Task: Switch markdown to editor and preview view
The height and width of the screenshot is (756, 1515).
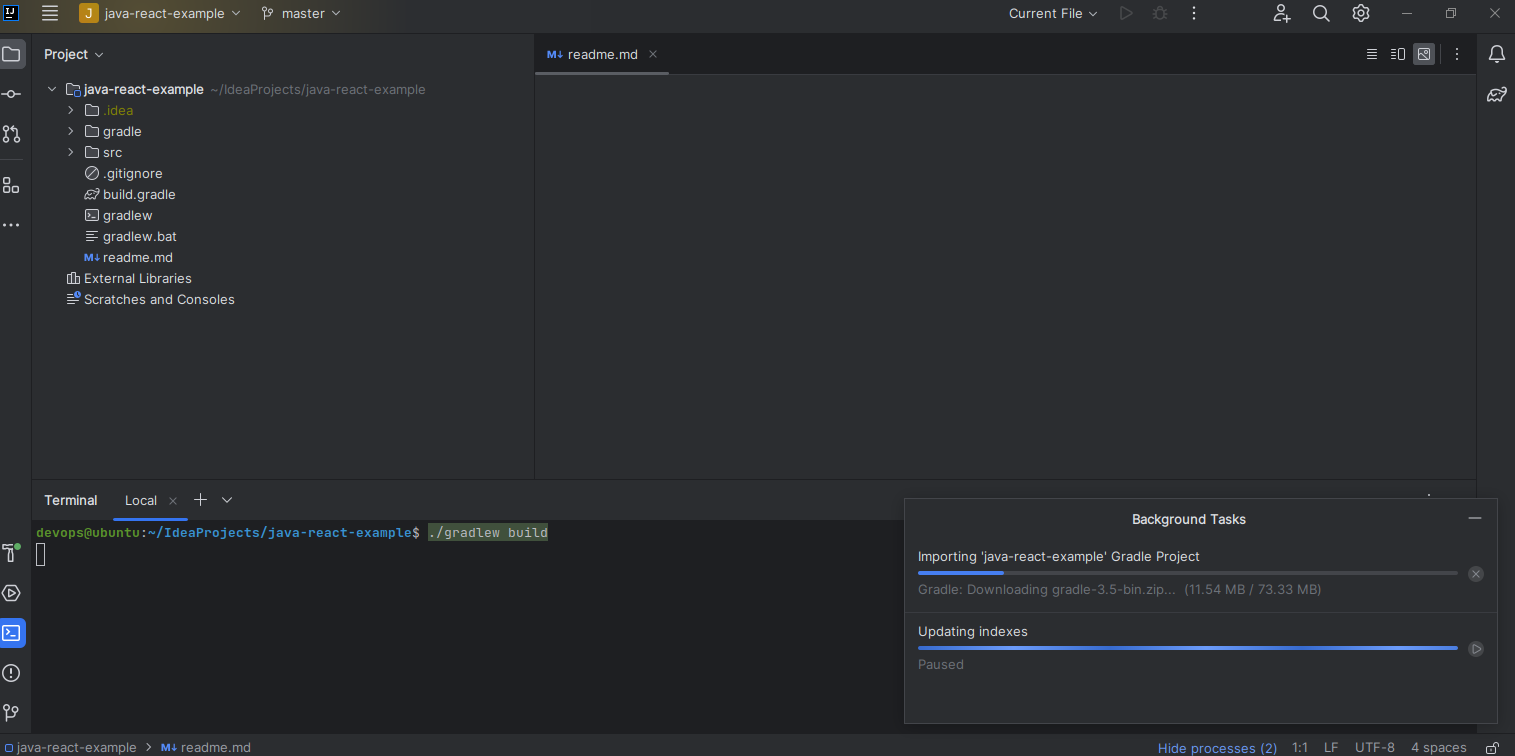Action: (x=1398, y=54)
